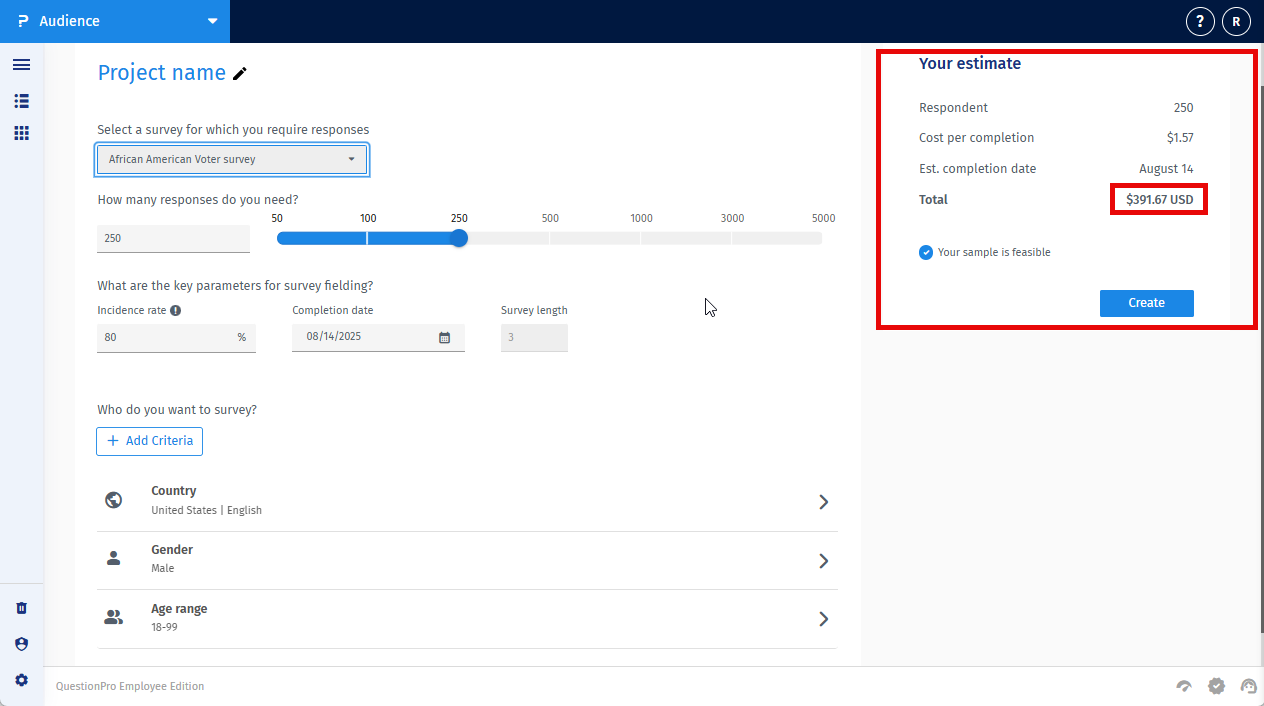Screen dimensions: 1264x706
Task: Click the incidence rate info icon
Action: (x=176, y=310)
